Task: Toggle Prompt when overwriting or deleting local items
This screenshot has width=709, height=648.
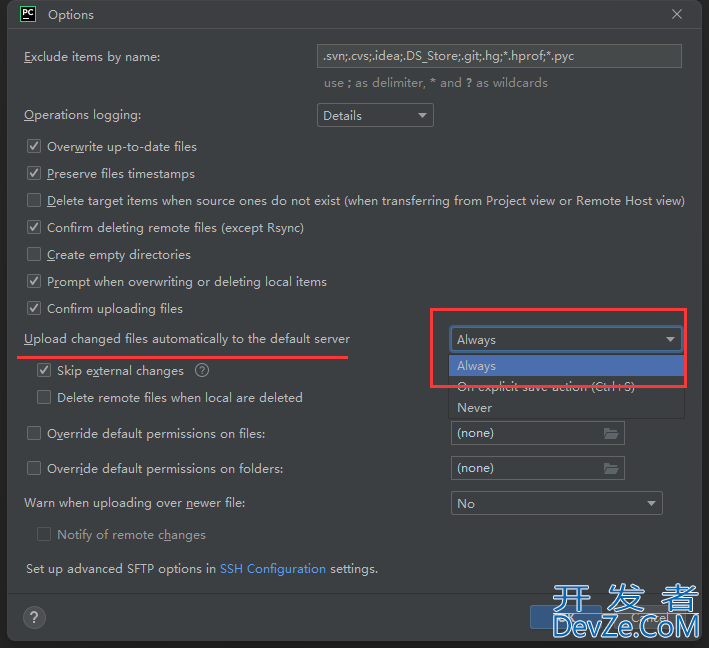Action: [x=34, y=281]
